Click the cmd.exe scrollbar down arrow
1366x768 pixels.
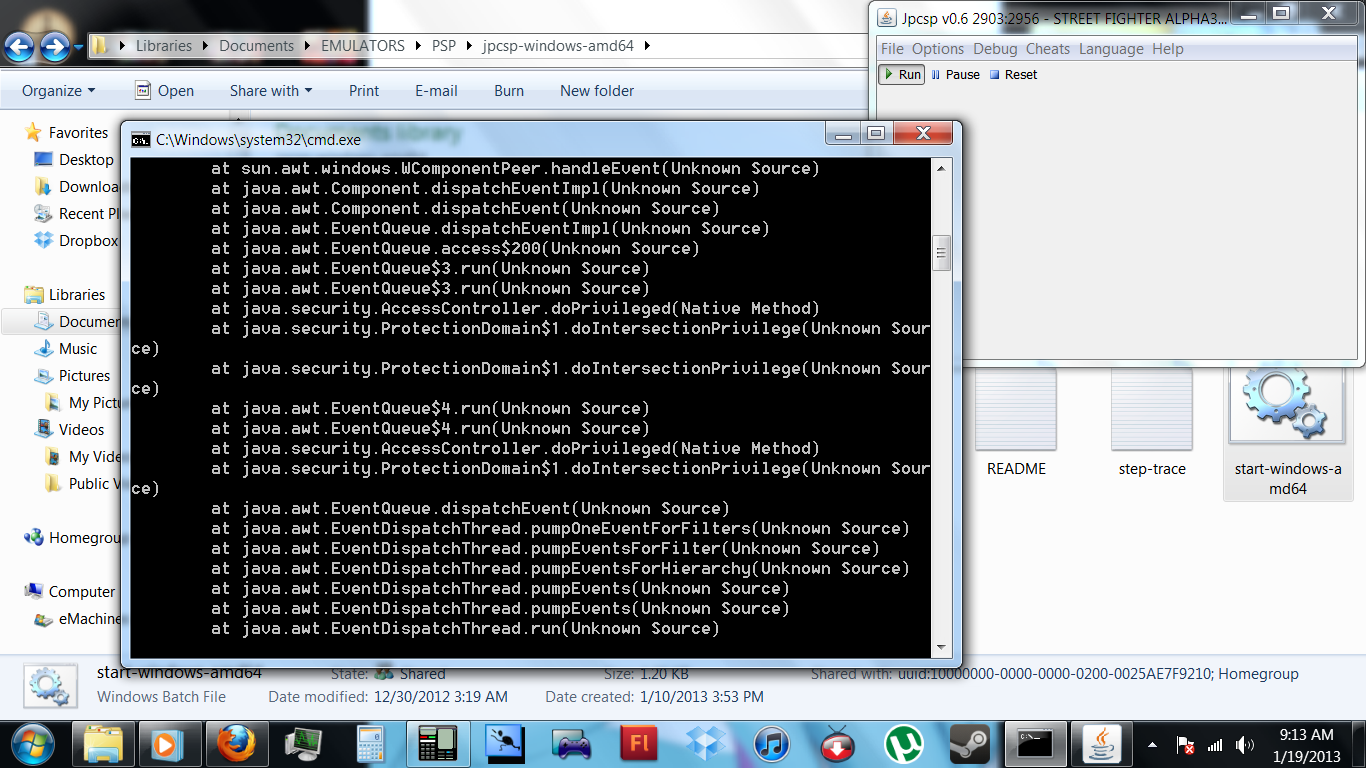[941, 648]
